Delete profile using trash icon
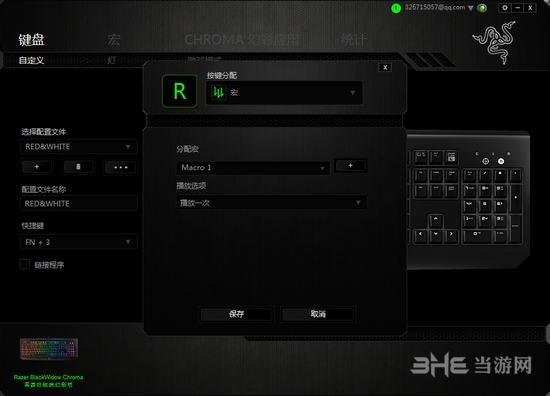550x396 pixels. click(78, 167)
